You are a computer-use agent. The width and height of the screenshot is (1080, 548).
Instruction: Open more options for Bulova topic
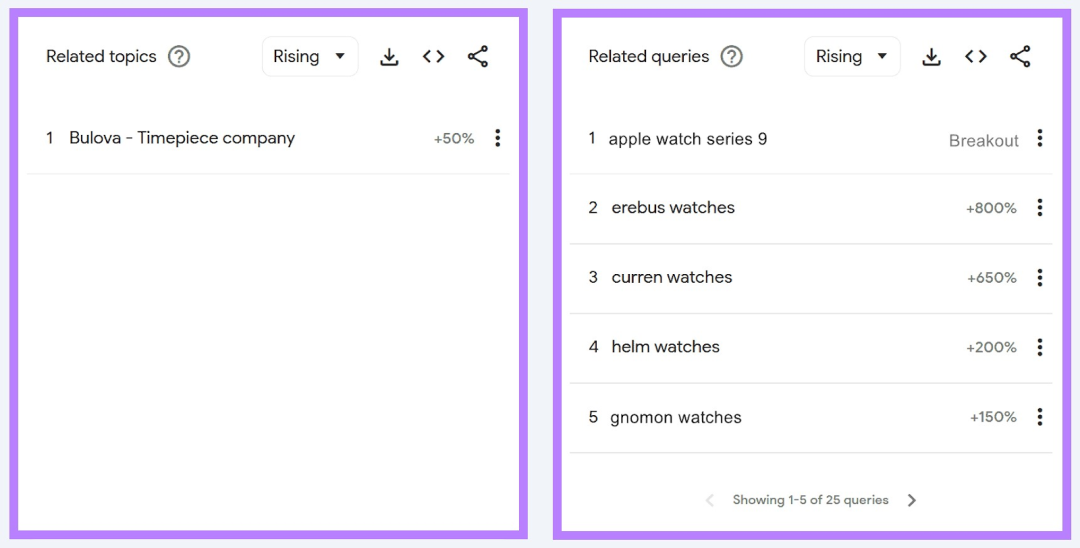[x=497, y=138]
